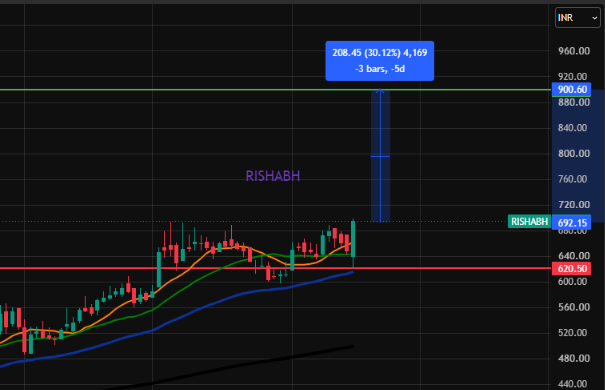Viewport: 605px width, 390px height.
Task: Click the 520.00 price axis value
Action: 572,333
